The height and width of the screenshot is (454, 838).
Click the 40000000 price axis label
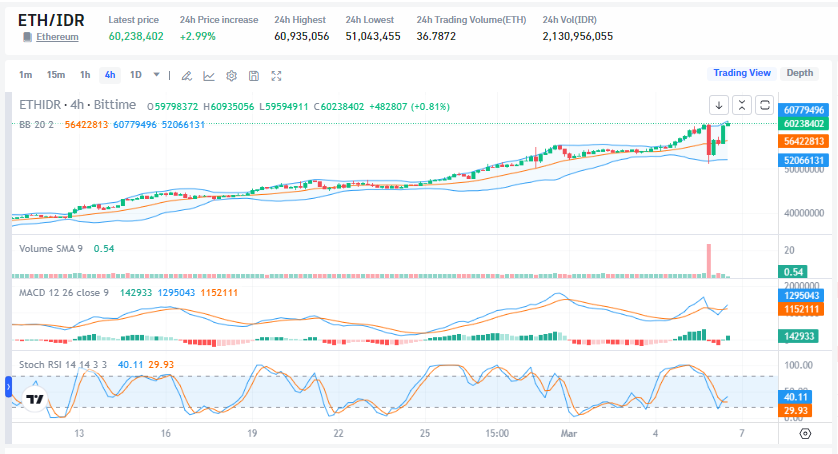pos(804,213)
